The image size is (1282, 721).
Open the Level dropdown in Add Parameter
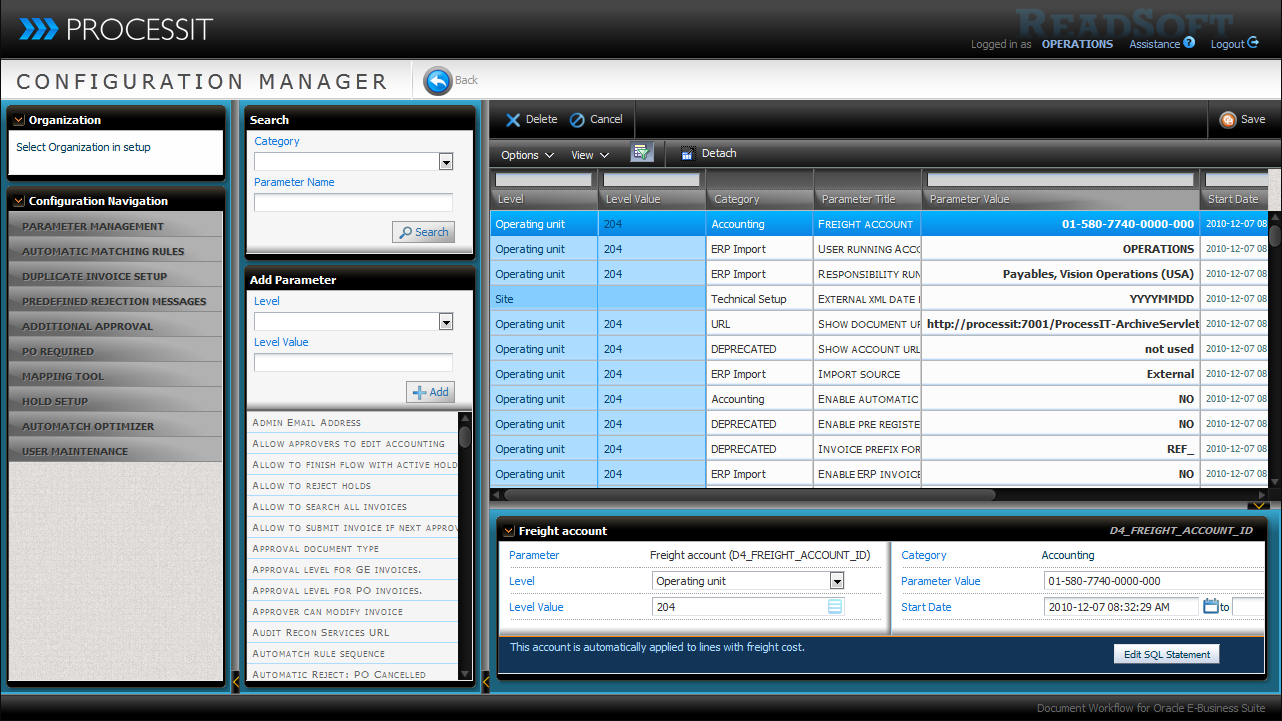tap(446, 322)
